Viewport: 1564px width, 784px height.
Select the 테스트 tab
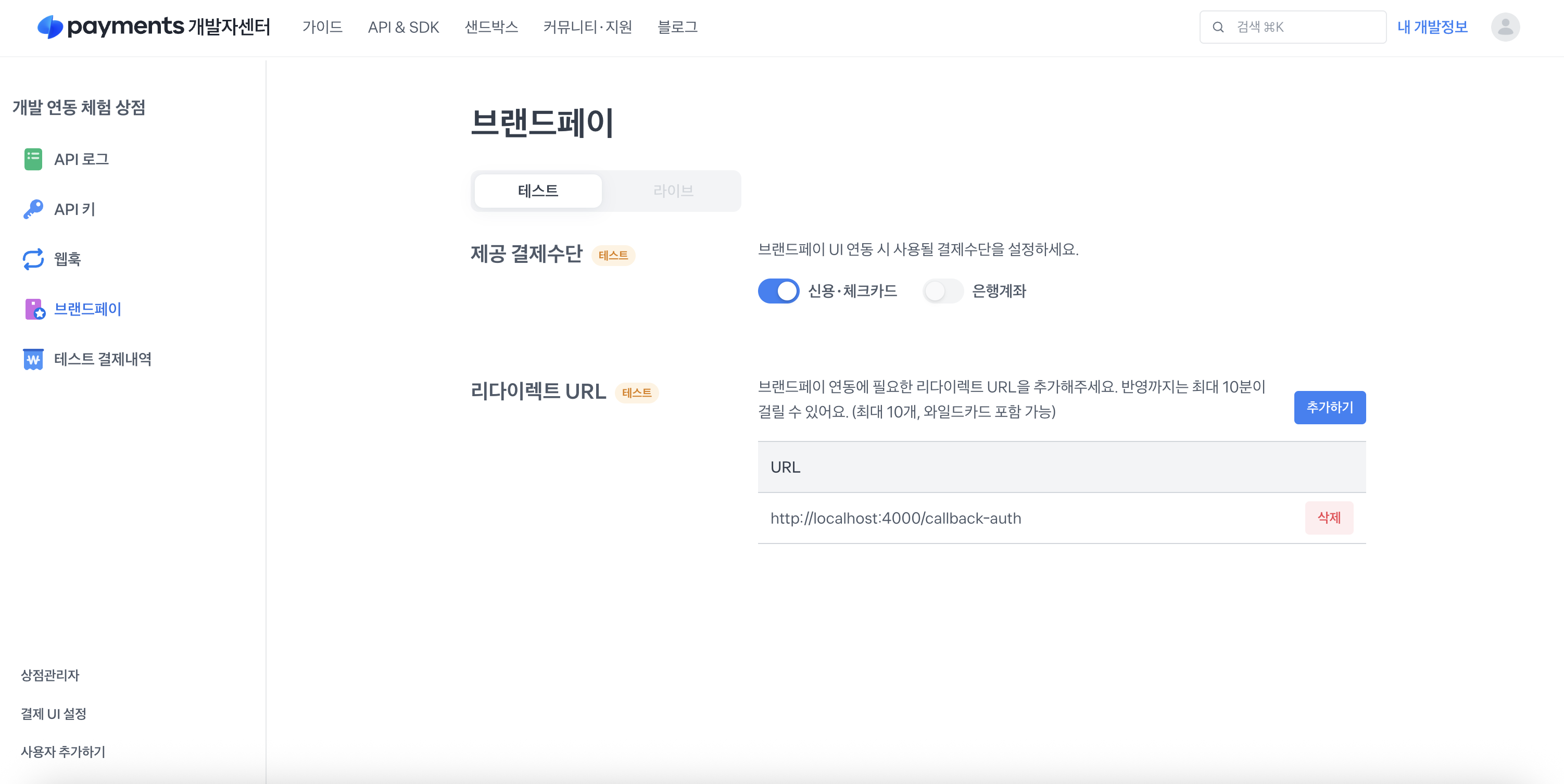point(538,191)
